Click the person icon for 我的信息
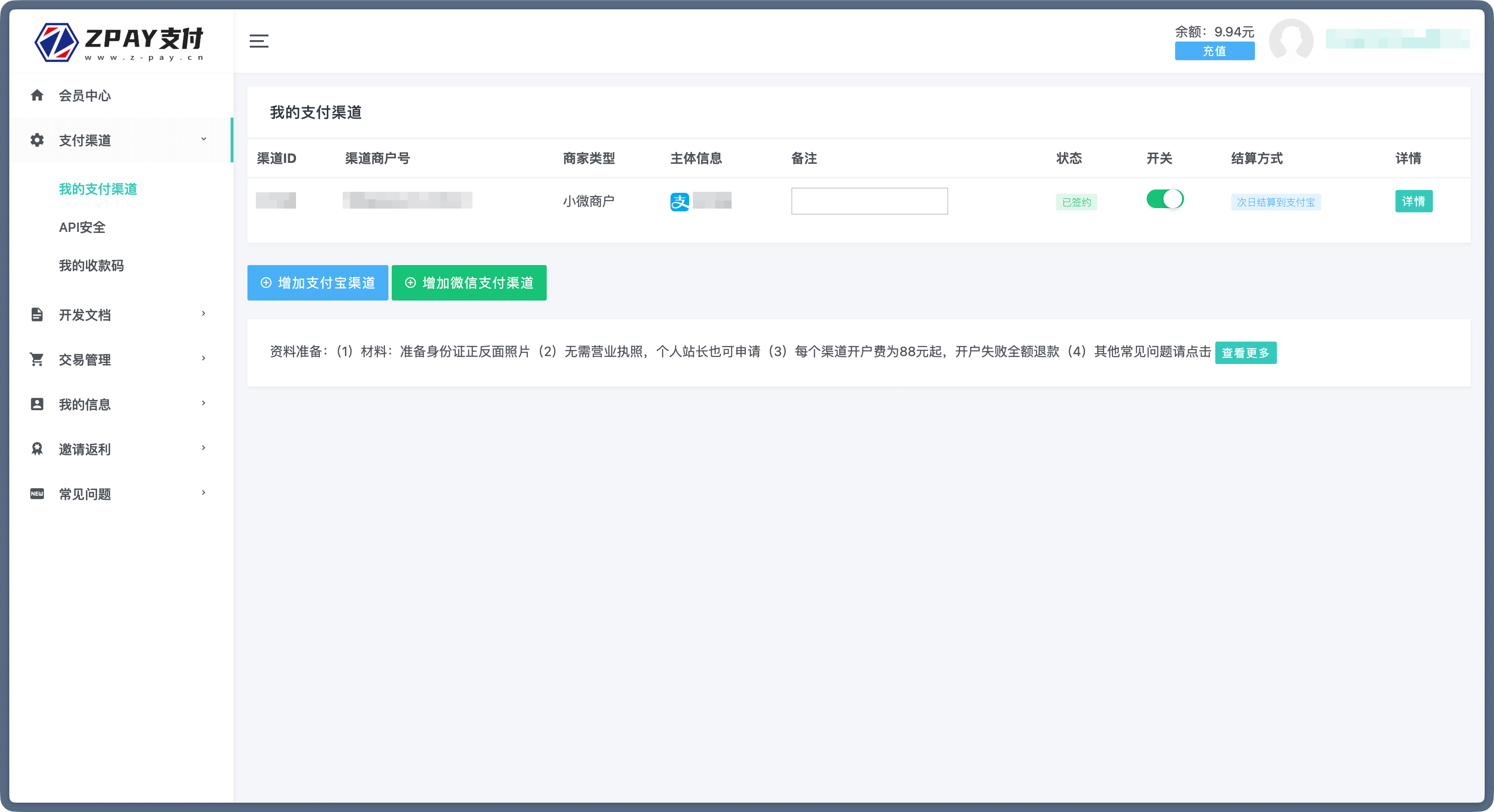1494x812 pixels. 37,404
